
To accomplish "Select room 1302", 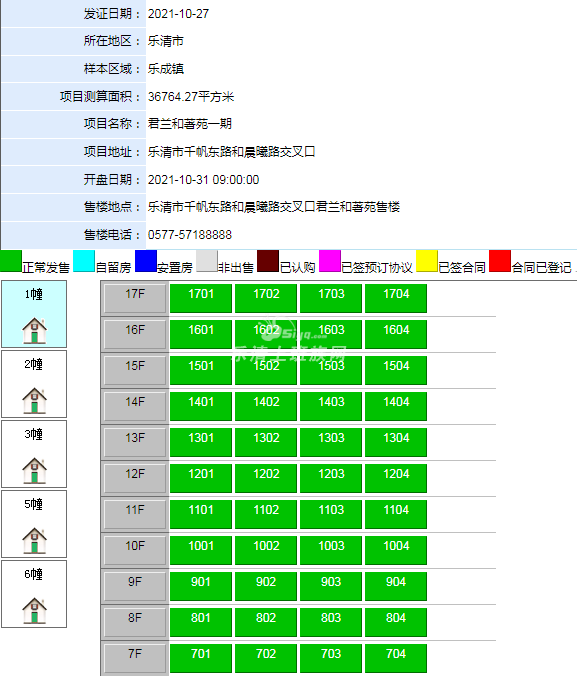I will coord(266,442).
